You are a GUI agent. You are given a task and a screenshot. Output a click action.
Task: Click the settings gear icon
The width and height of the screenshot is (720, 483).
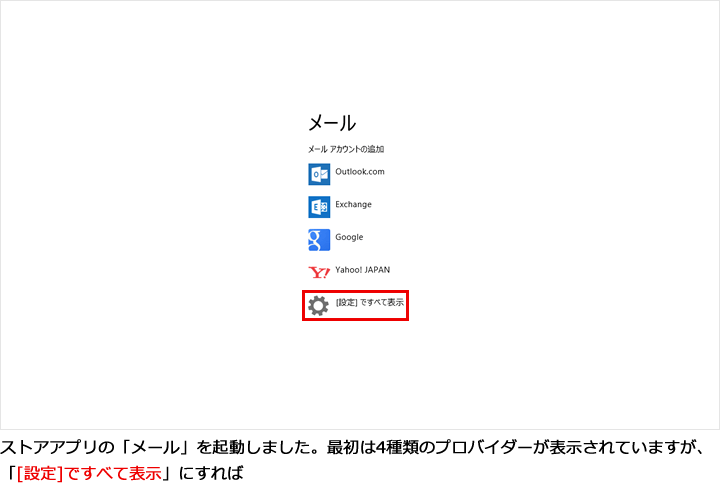pyautogui.click(x=318, y=305)
